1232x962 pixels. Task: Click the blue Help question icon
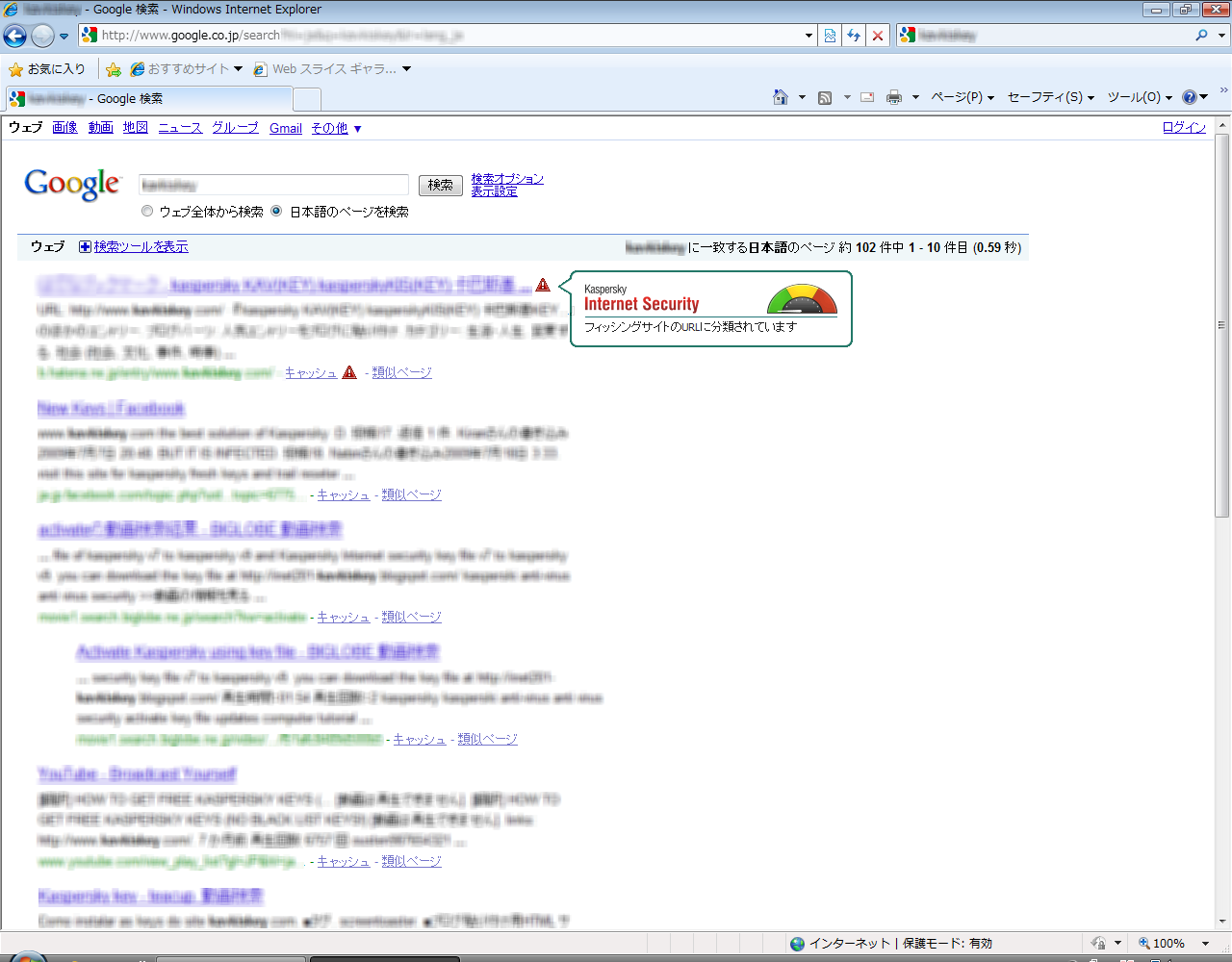point(1190,97)
